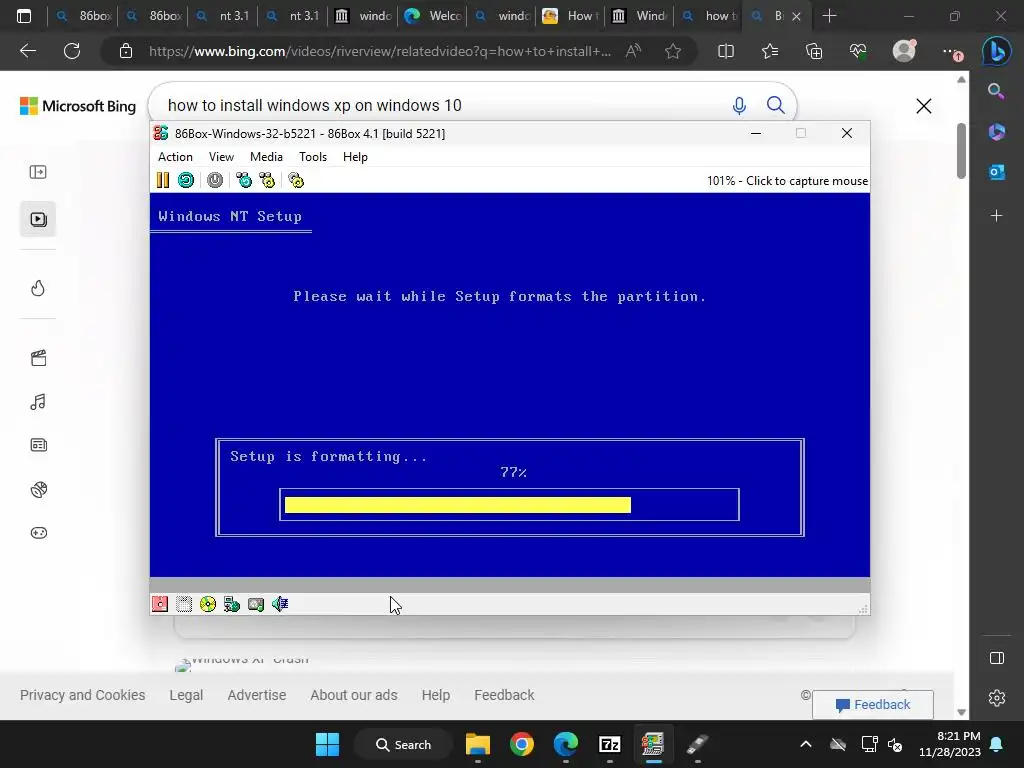Open Edge split screen icon
This screenshot has height=768, width=1024.
(x=726, y=51)
